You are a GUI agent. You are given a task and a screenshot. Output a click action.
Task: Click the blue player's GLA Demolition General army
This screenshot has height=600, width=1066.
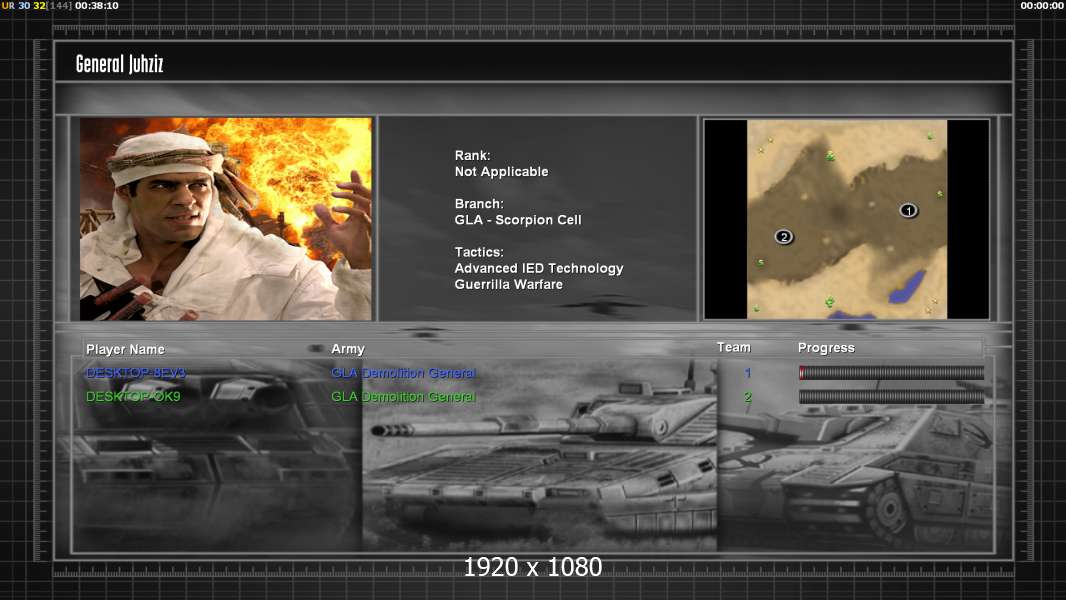click(x=403, y=373)
